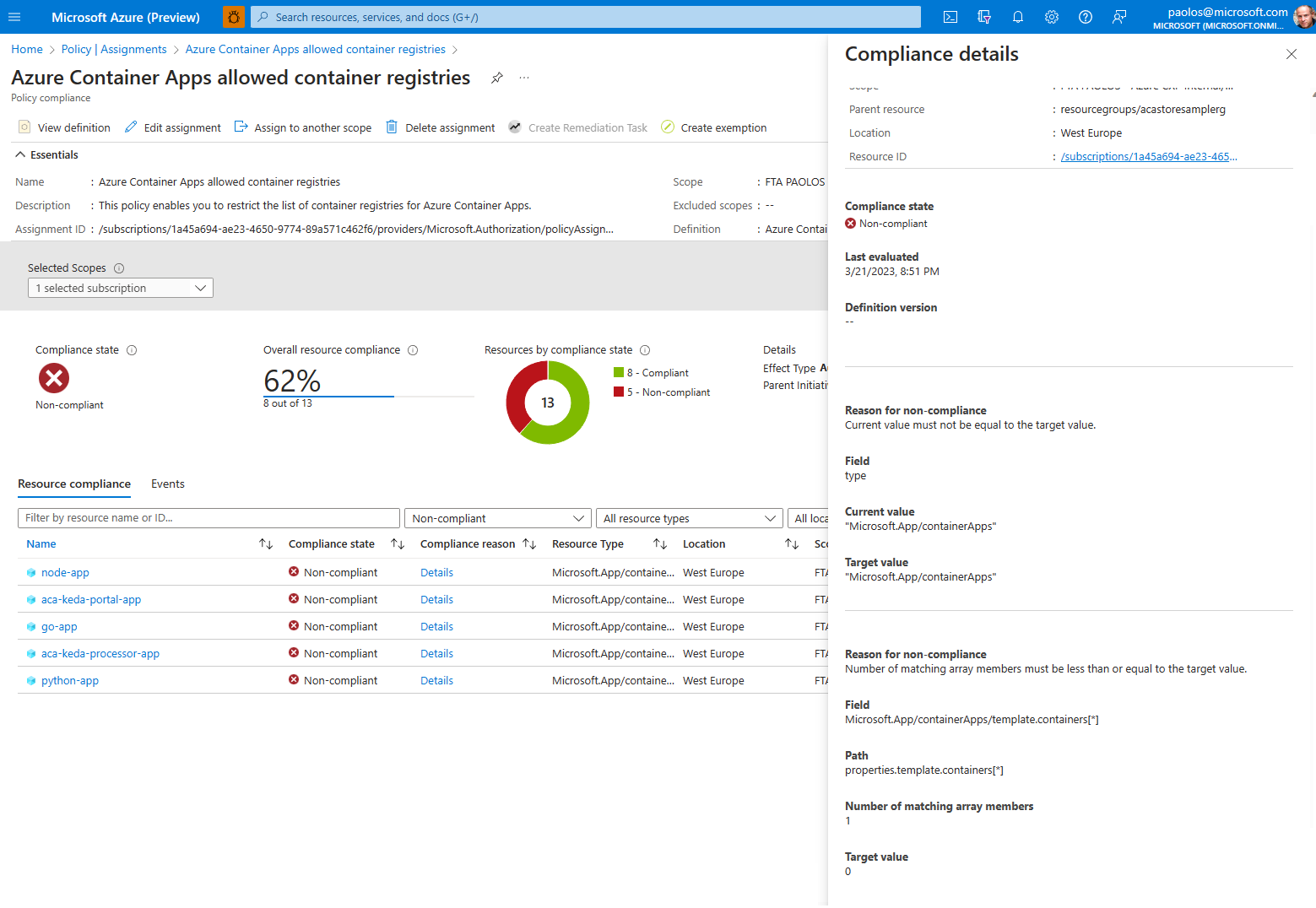Open the Directories and subscriptions filter icon
Screen dimensions: 1316x908
pos(984,17)
